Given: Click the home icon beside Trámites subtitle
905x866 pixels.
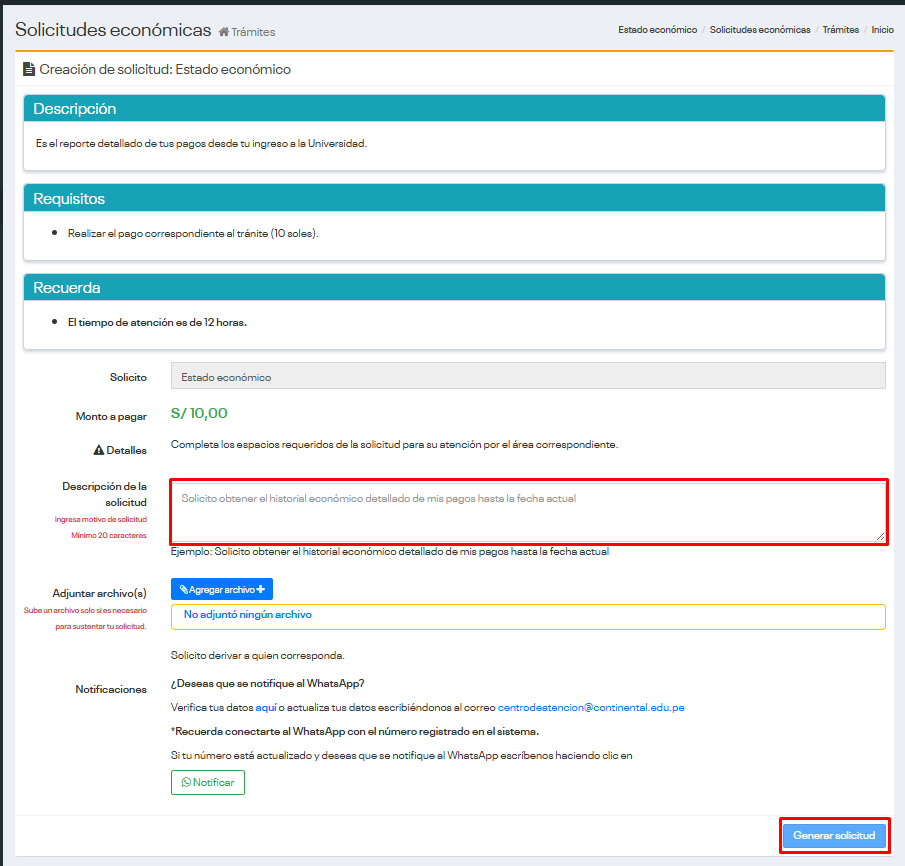Looking at the screenshot, I should pyautogui.click(x=224, y=32).
